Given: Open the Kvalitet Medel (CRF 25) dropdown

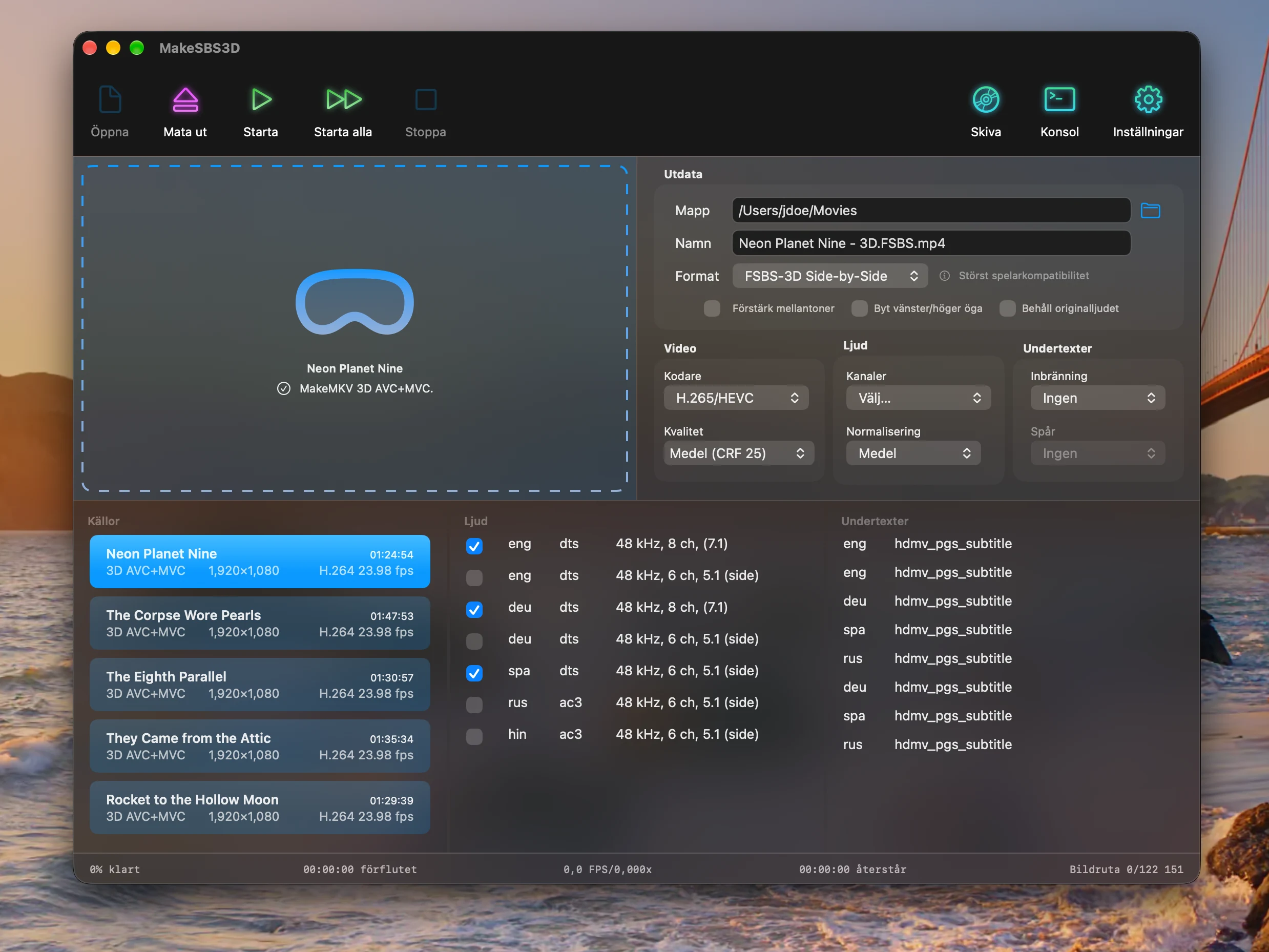Looking at the screenshot, I should (739, 453).
